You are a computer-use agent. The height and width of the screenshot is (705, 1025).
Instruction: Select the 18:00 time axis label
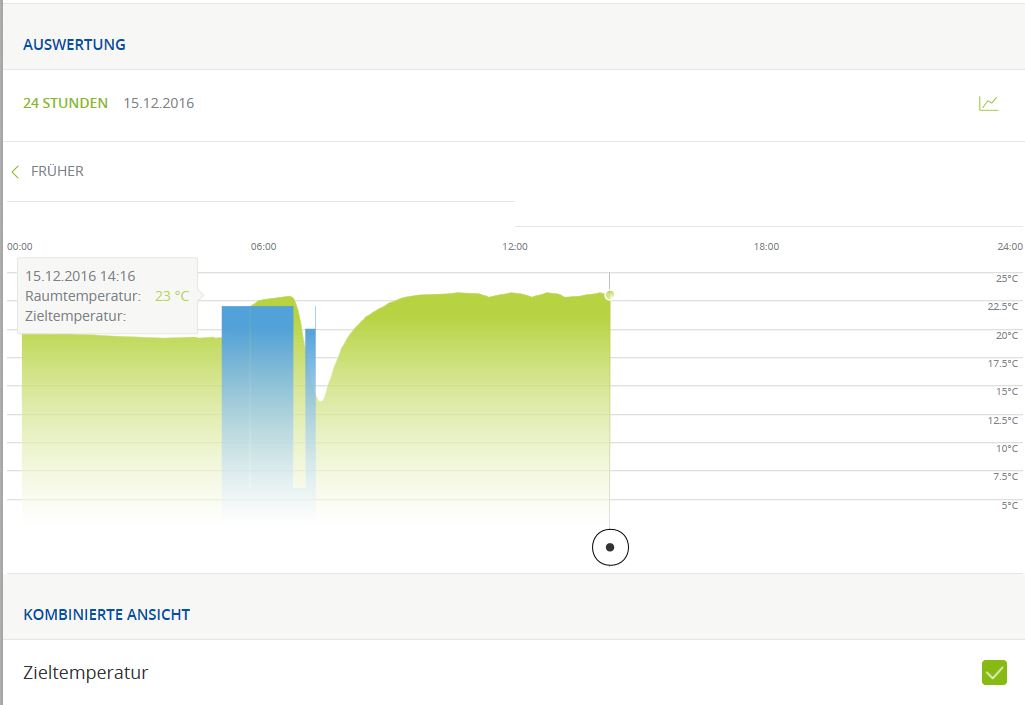click(766, 246)
